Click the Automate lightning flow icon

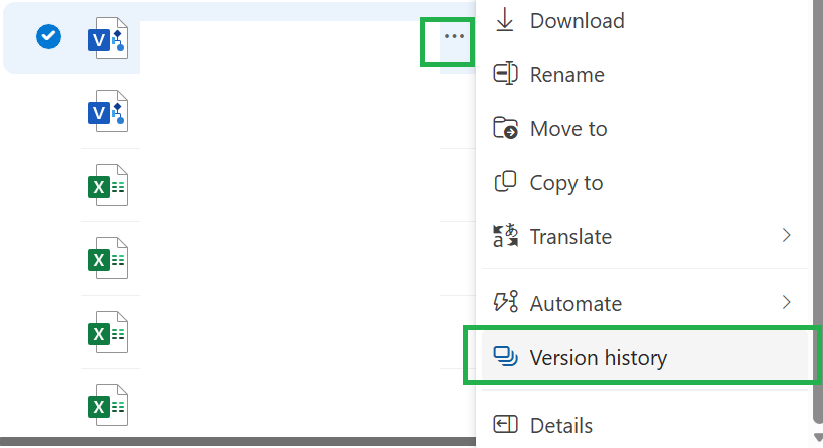[505, 302]
